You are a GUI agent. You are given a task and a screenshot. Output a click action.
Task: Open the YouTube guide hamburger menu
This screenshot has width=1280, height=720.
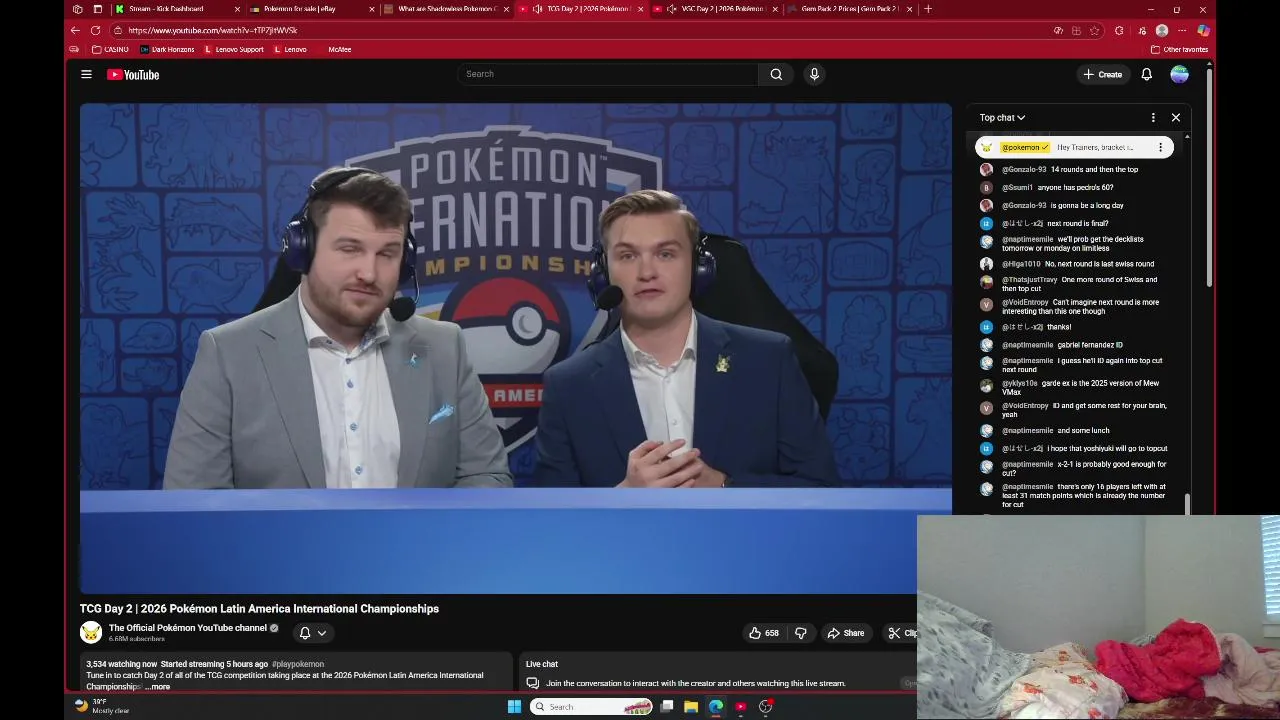point(86,74)
